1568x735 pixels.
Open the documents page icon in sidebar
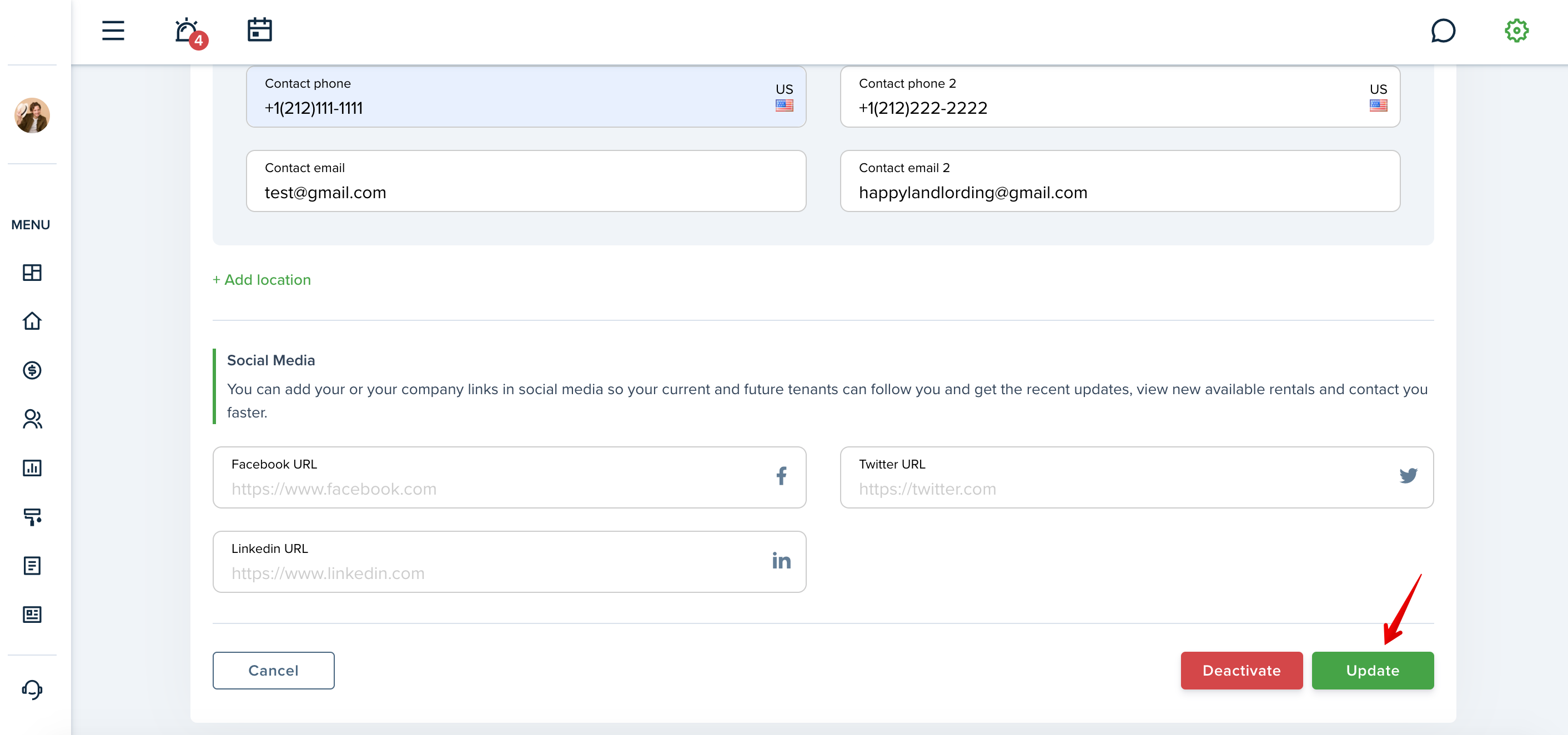(32, 565)
